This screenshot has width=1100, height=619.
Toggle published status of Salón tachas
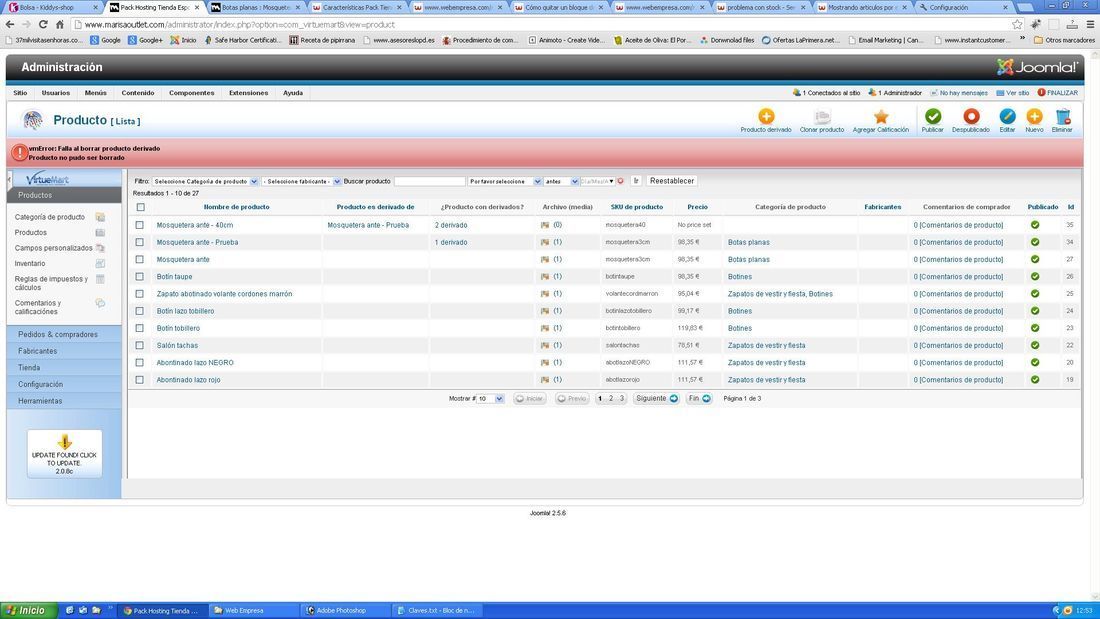1035,345
